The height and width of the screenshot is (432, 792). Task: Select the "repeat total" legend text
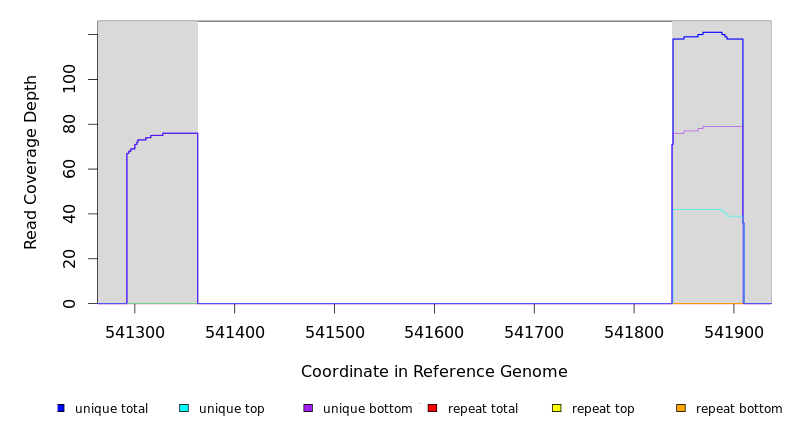pos(483,409)
